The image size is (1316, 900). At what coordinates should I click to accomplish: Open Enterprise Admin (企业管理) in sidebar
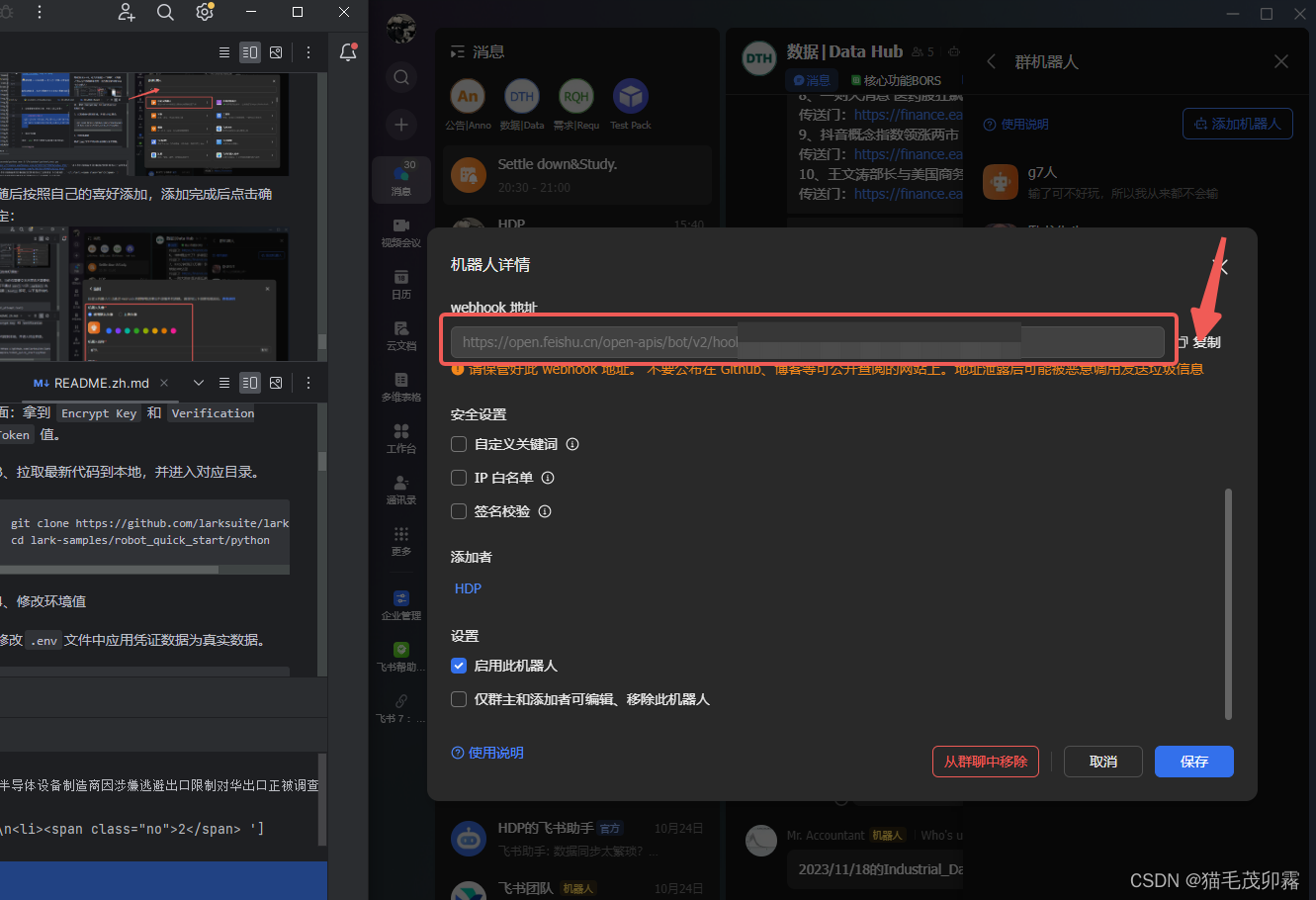click(400, 605)
